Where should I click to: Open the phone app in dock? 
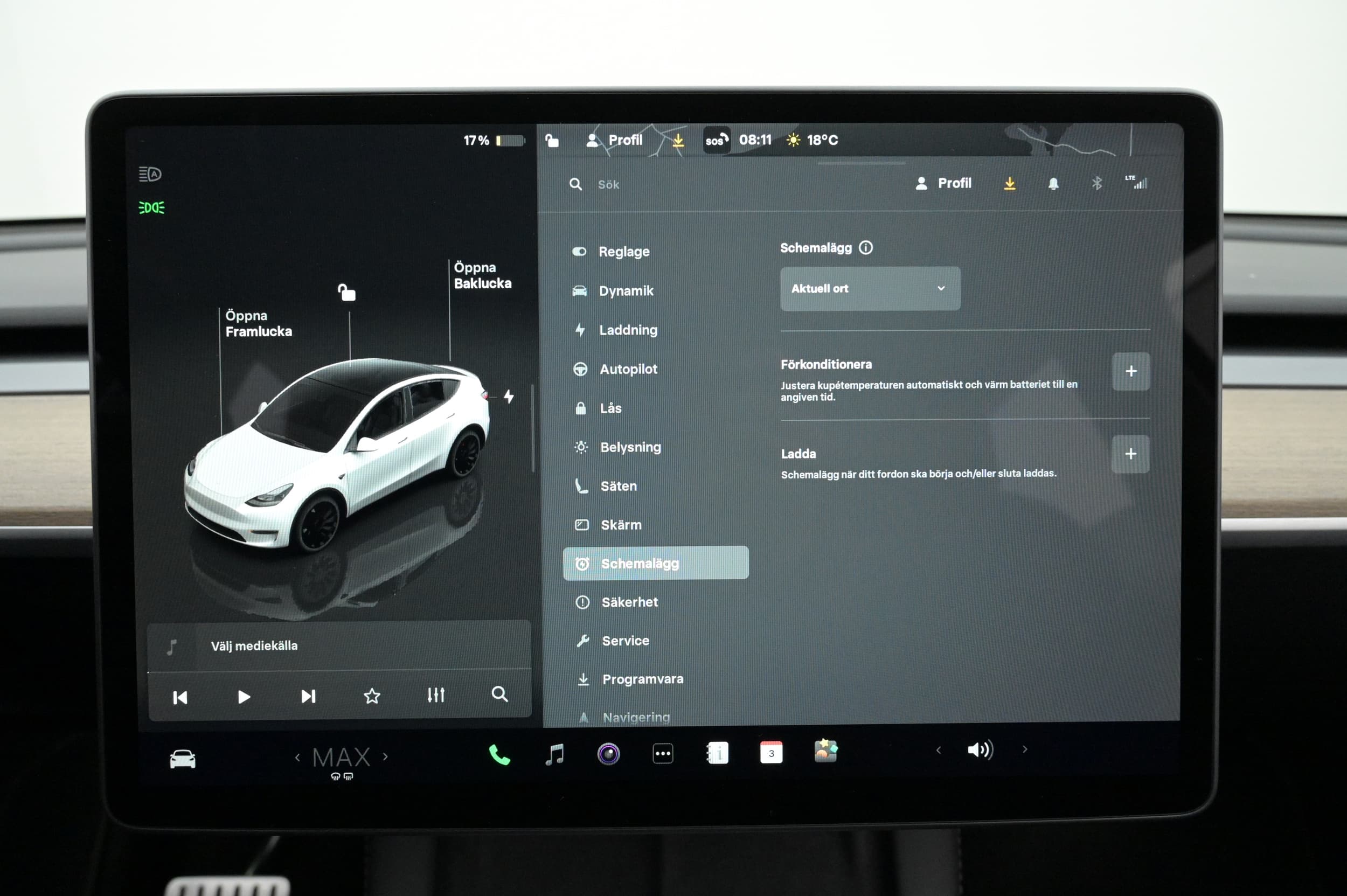point(499,755)
